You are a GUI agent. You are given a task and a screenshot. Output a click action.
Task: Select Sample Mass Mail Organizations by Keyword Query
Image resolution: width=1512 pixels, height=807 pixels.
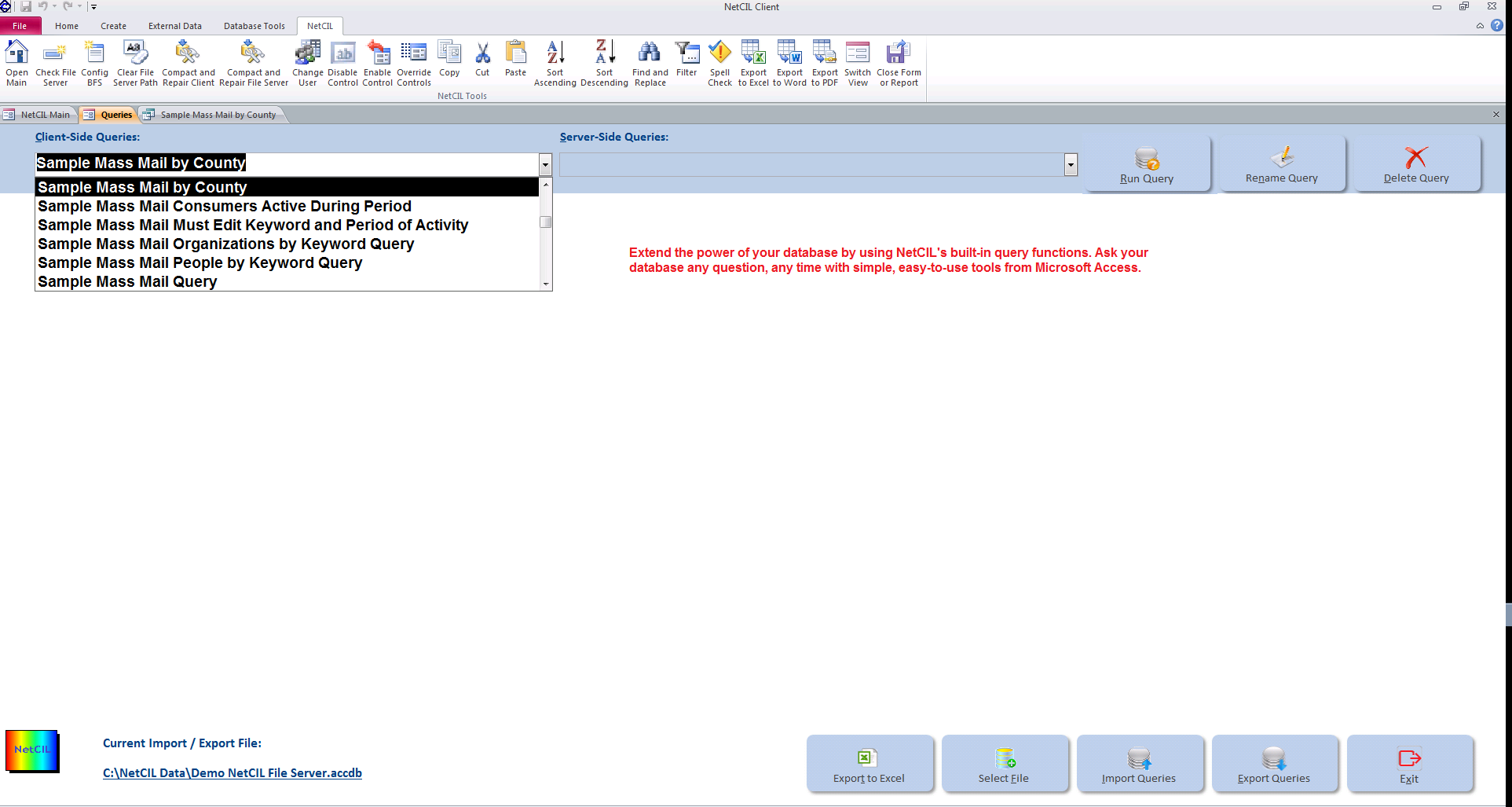pyautogui.click(x=225, y=244)
